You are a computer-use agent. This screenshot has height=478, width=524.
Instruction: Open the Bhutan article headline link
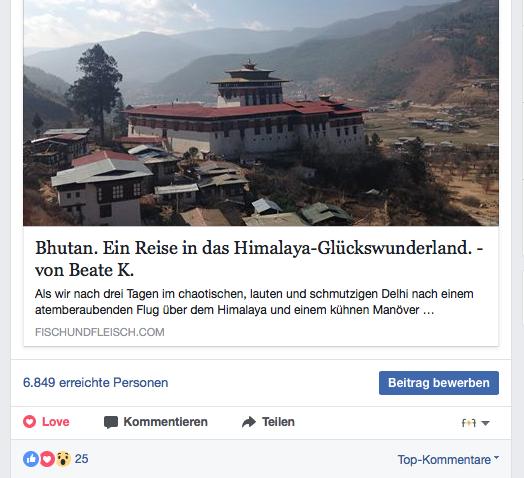(x=259, y=258)
